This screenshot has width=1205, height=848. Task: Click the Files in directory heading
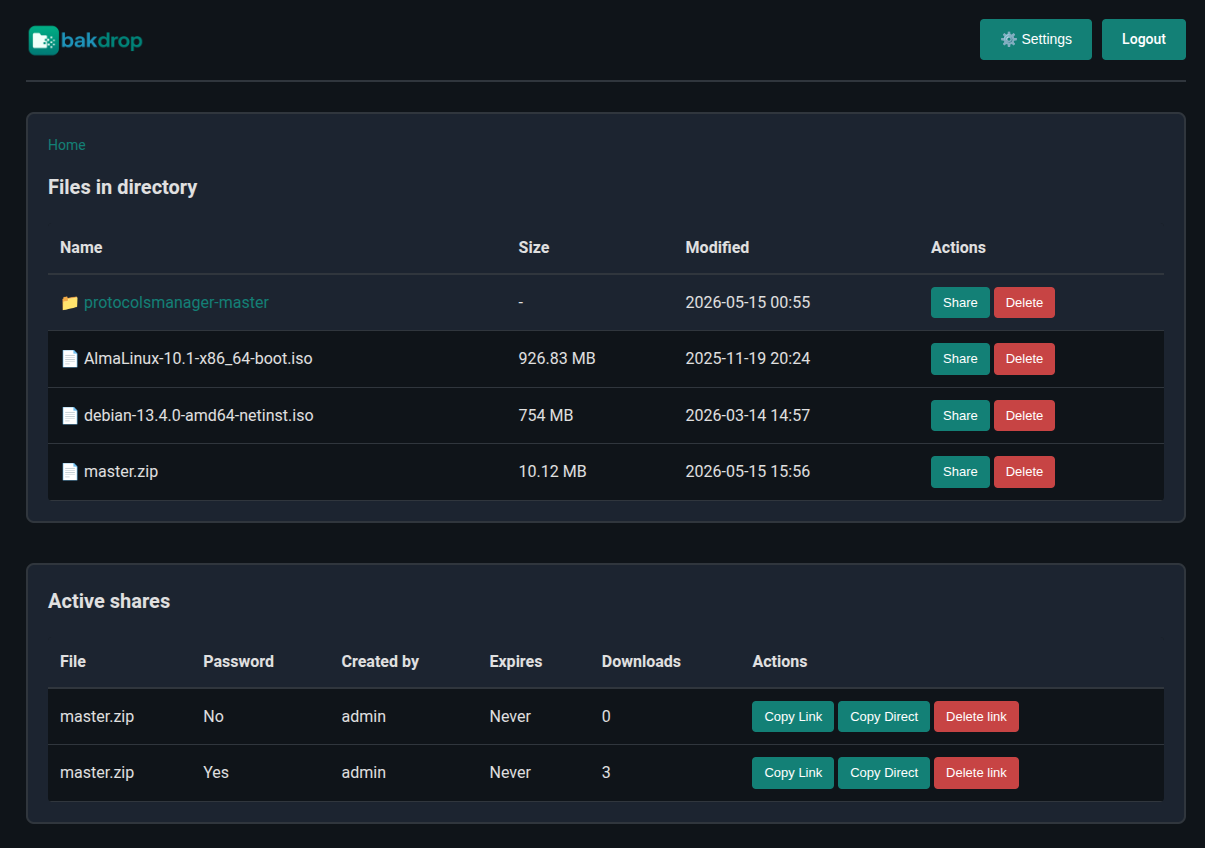tap(123, 187)
